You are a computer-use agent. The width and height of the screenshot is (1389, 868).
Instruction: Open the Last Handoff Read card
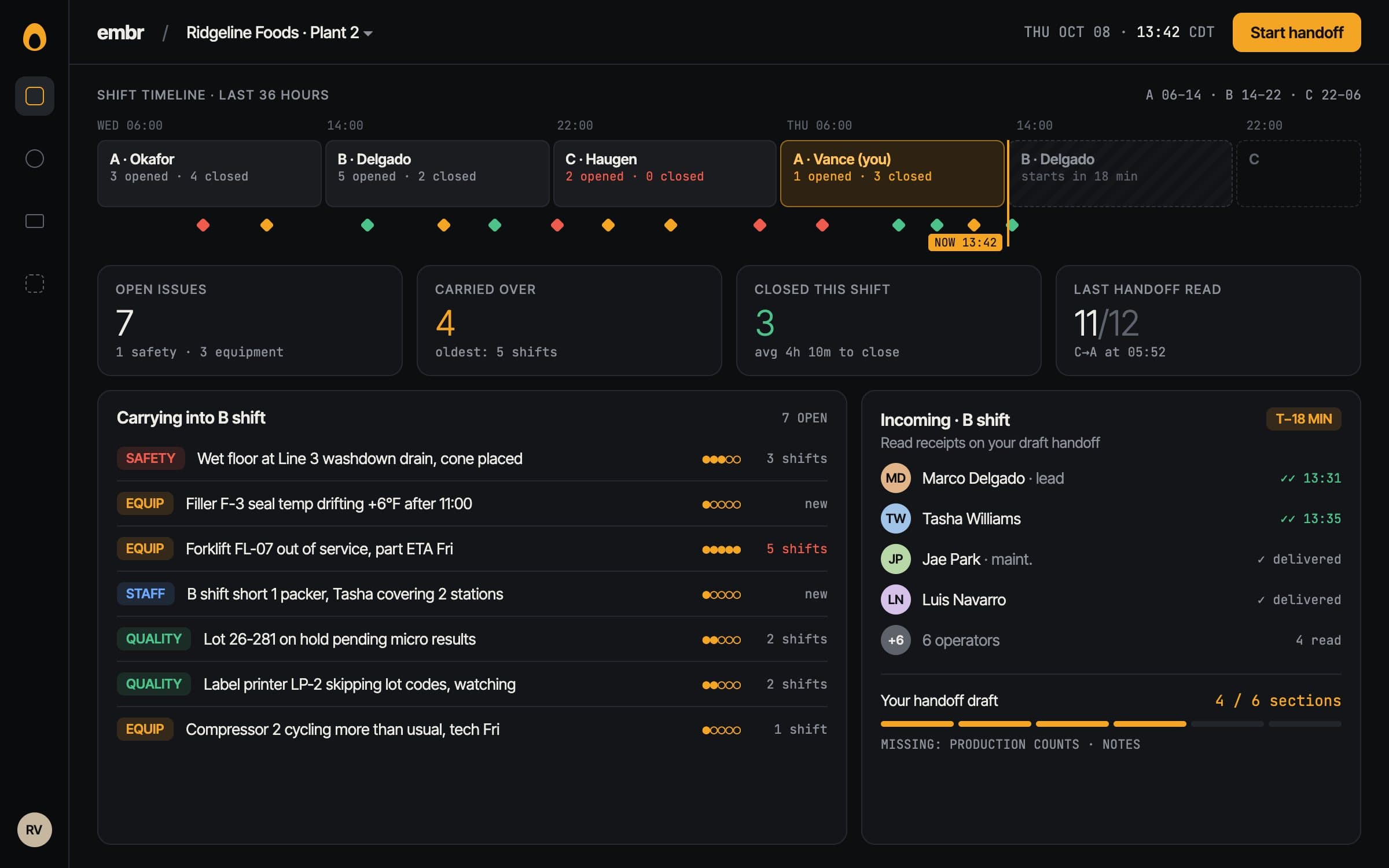(1208, 321)
